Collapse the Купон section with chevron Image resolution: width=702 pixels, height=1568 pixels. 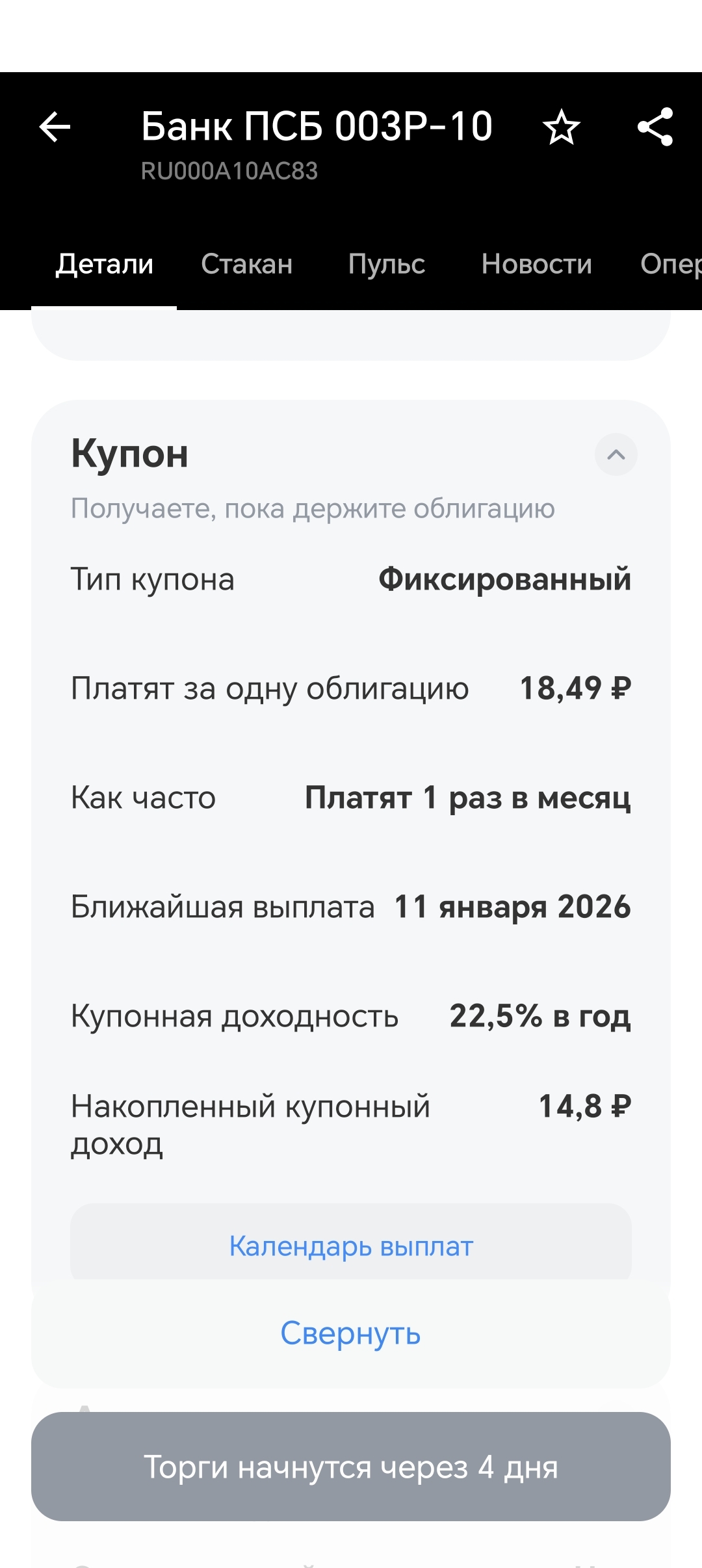coord(616,454)
